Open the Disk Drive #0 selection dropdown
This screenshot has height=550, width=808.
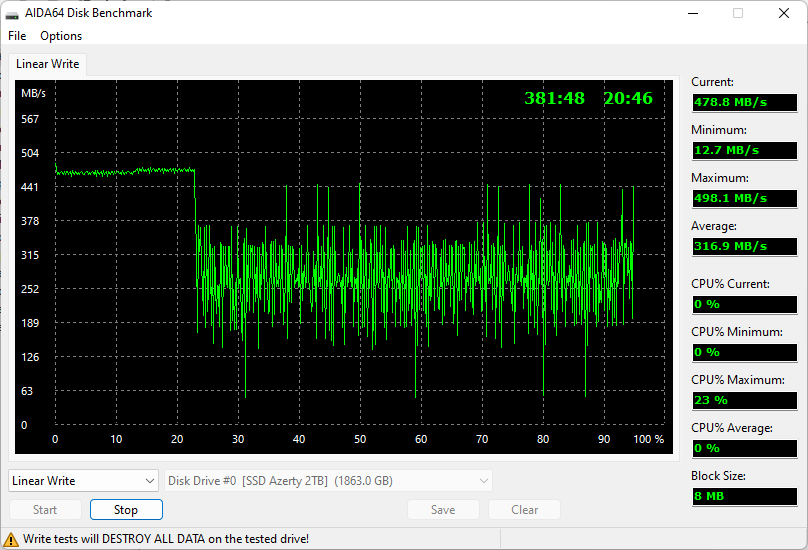pos(328,480)
